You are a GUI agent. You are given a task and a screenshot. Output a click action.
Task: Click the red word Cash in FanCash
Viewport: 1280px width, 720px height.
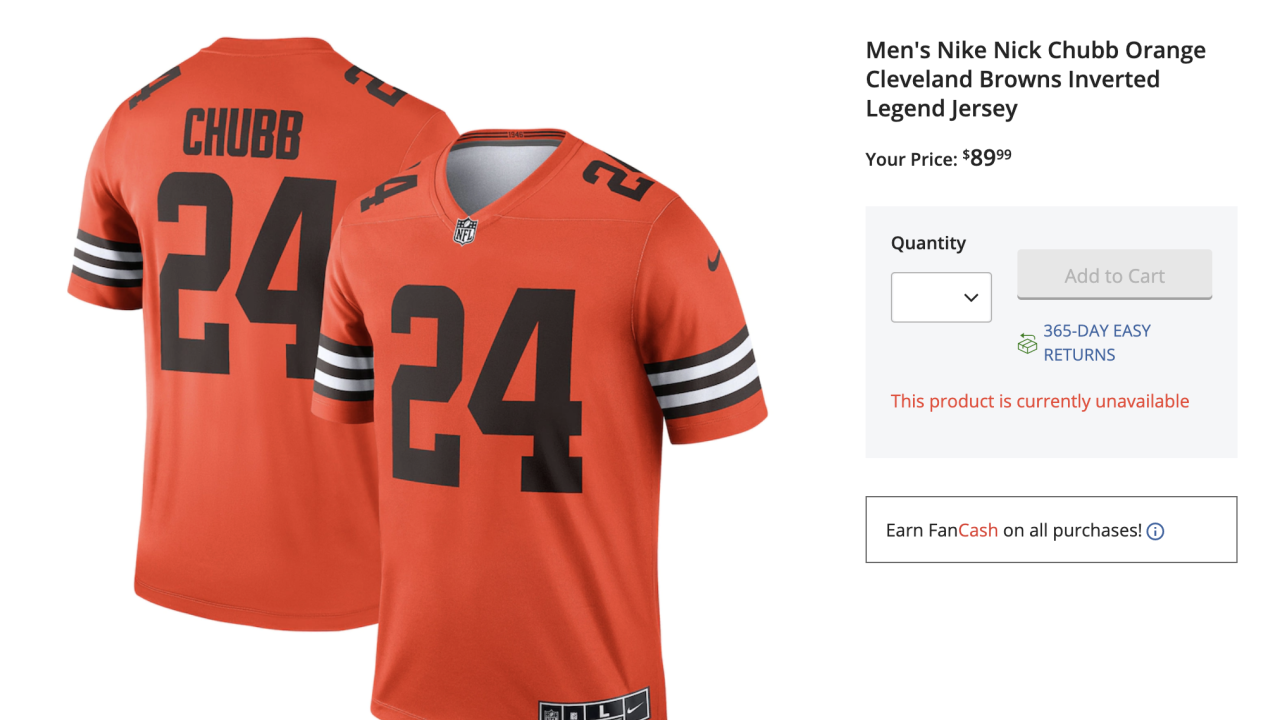pyautogui.click(x=978, y=531)
